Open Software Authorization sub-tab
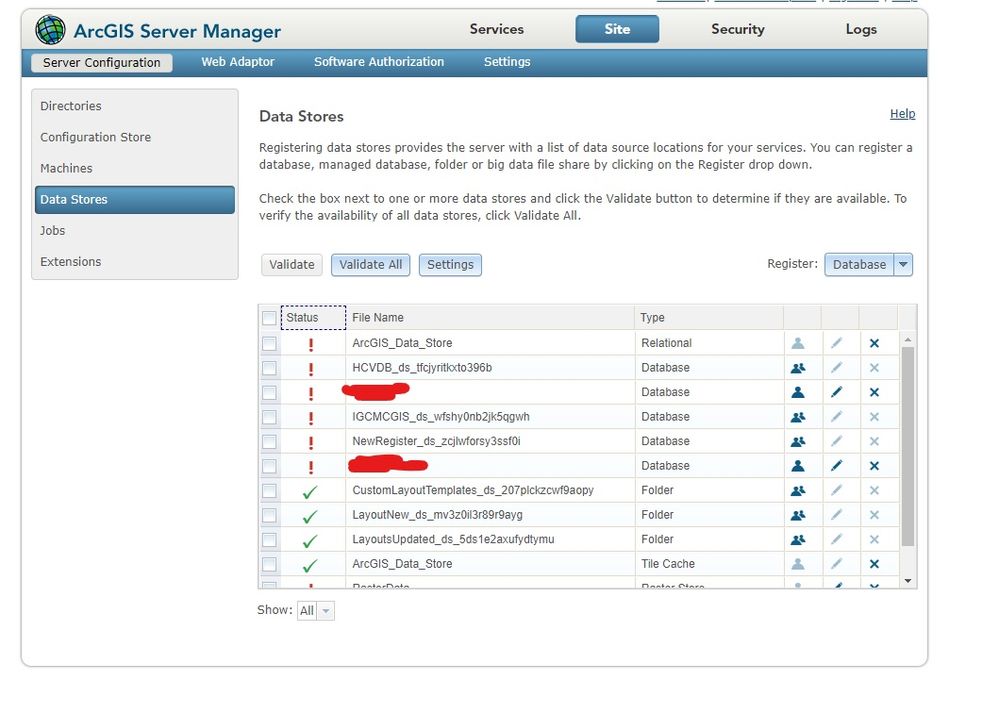Screen dimensions: 999x728 (x=379, y=62)
